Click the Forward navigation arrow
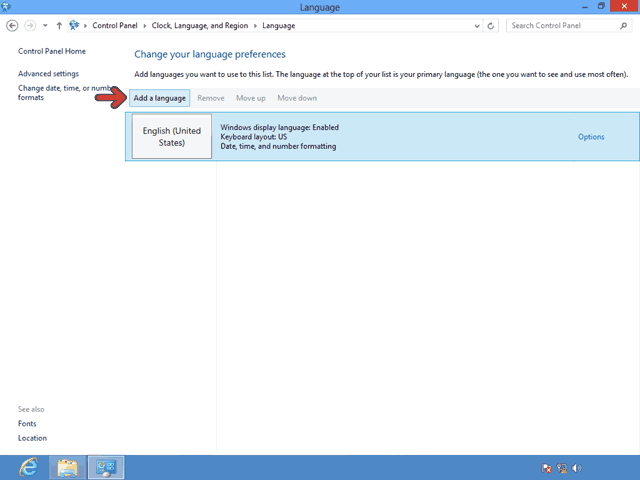The image size is (640, 480). (x=30, y=26)
